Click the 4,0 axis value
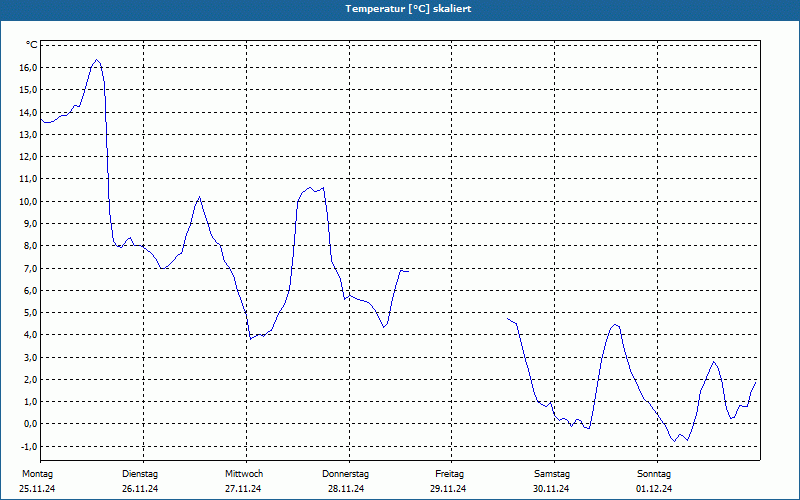The image size is (800, 500). 30,335
